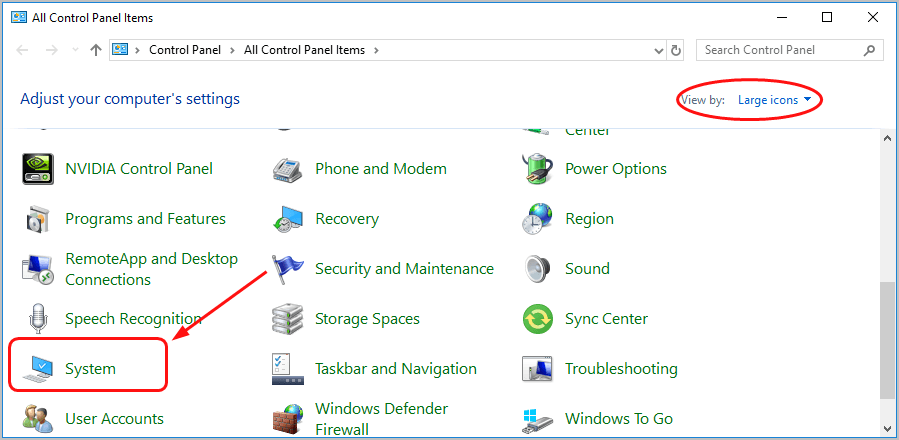Click the Search Control Panel field

point(789,50)
